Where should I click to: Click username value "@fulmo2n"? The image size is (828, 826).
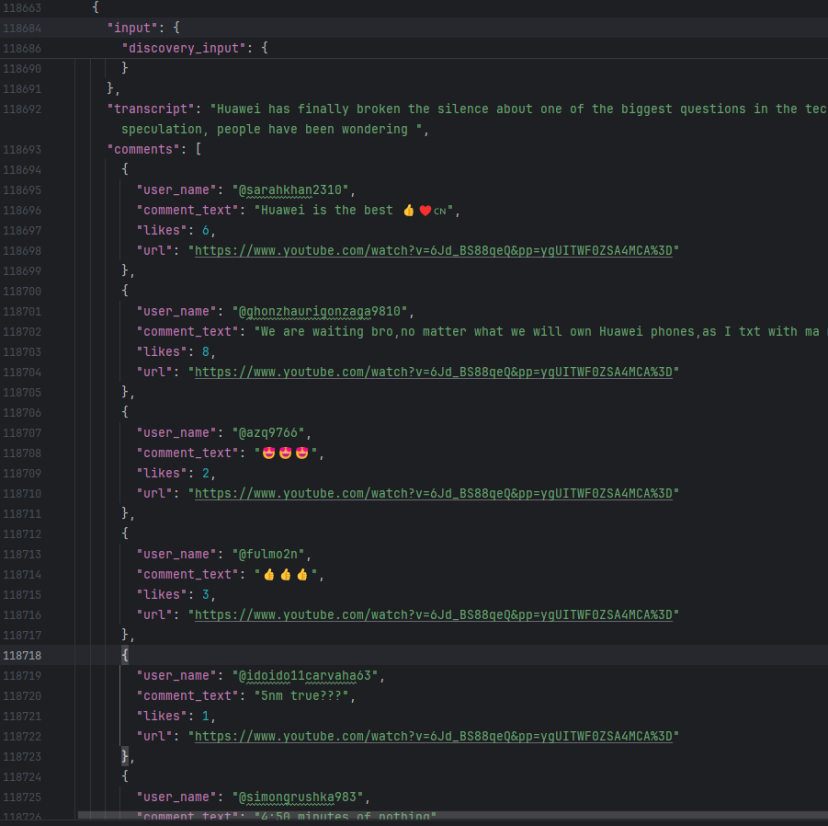(268, 554)
